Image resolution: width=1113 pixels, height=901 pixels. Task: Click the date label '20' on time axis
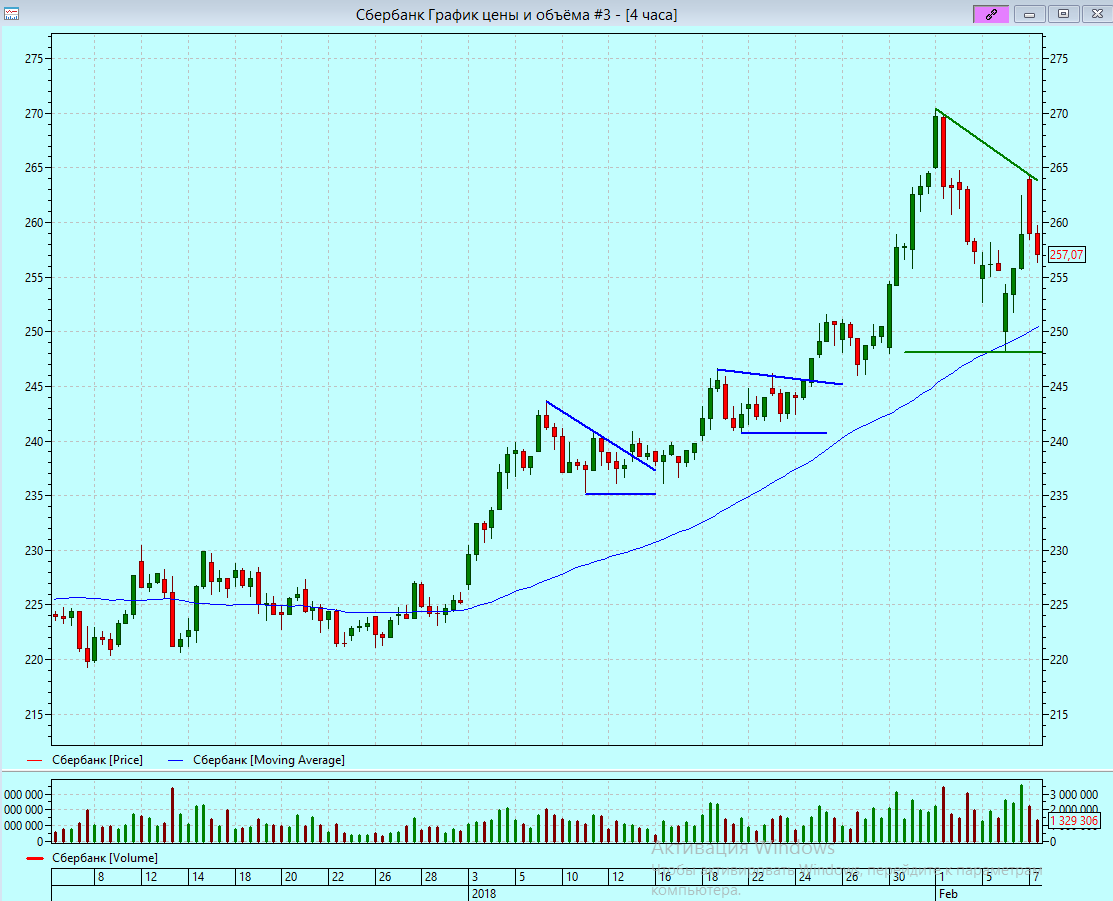click(x=291, y=877)
